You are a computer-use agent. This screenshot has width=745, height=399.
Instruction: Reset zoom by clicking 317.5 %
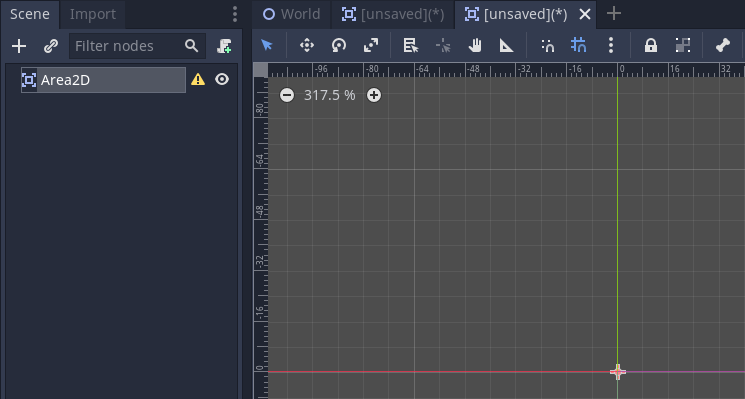point(329,95)
